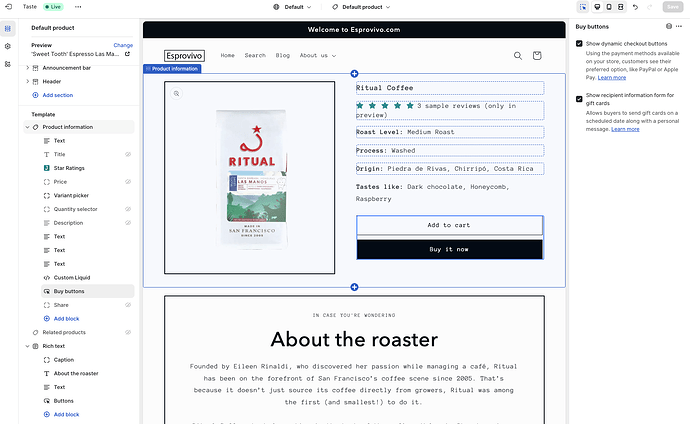Image resolution: width=690 pixels, height=424 pixels.
Task: Toggle Show recipient information form checkbox
Action: pyautogui.click(x=579, y=99)
